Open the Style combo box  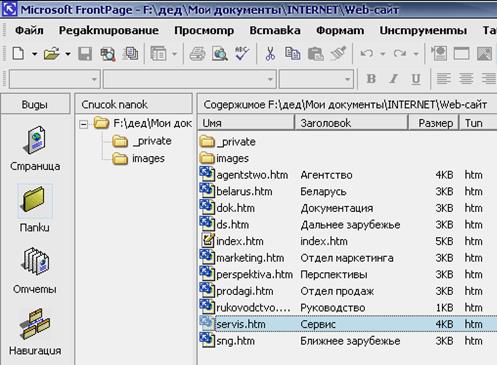tap(54, 79)
